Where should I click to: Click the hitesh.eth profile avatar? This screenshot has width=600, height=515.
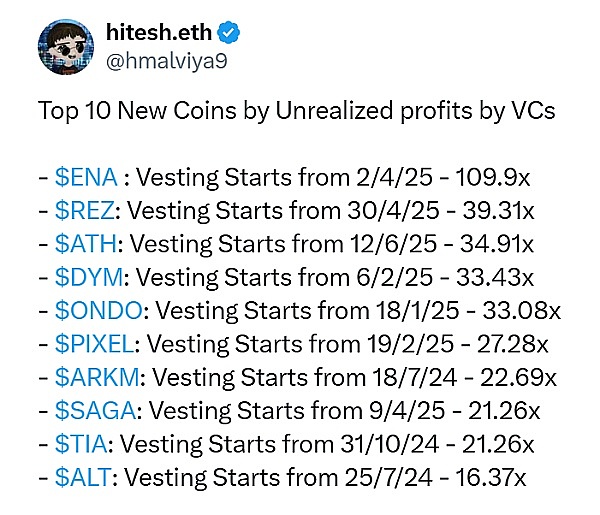point(65,48)
